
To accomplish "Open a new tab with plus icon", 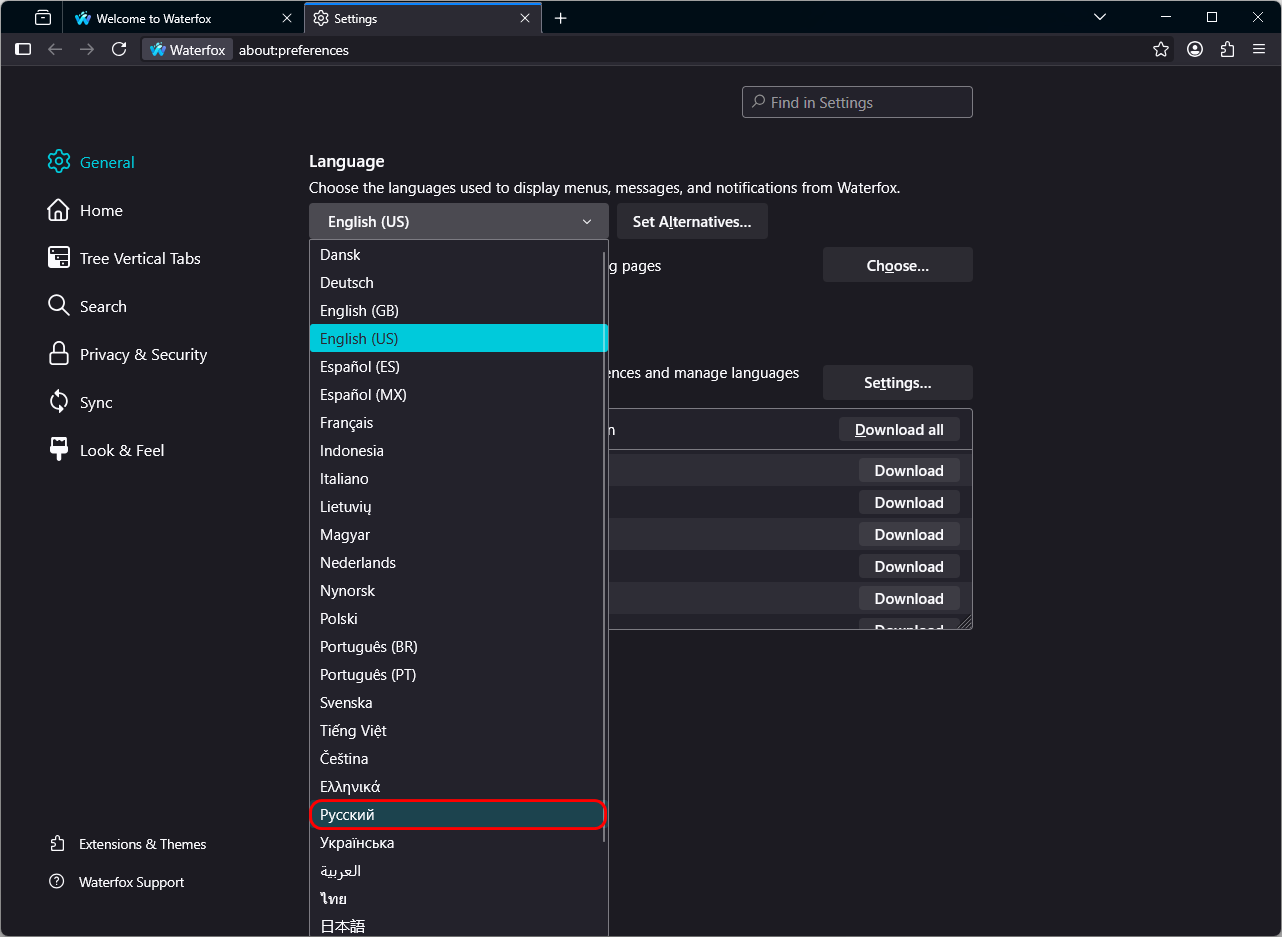I will [x=560, y=18].
